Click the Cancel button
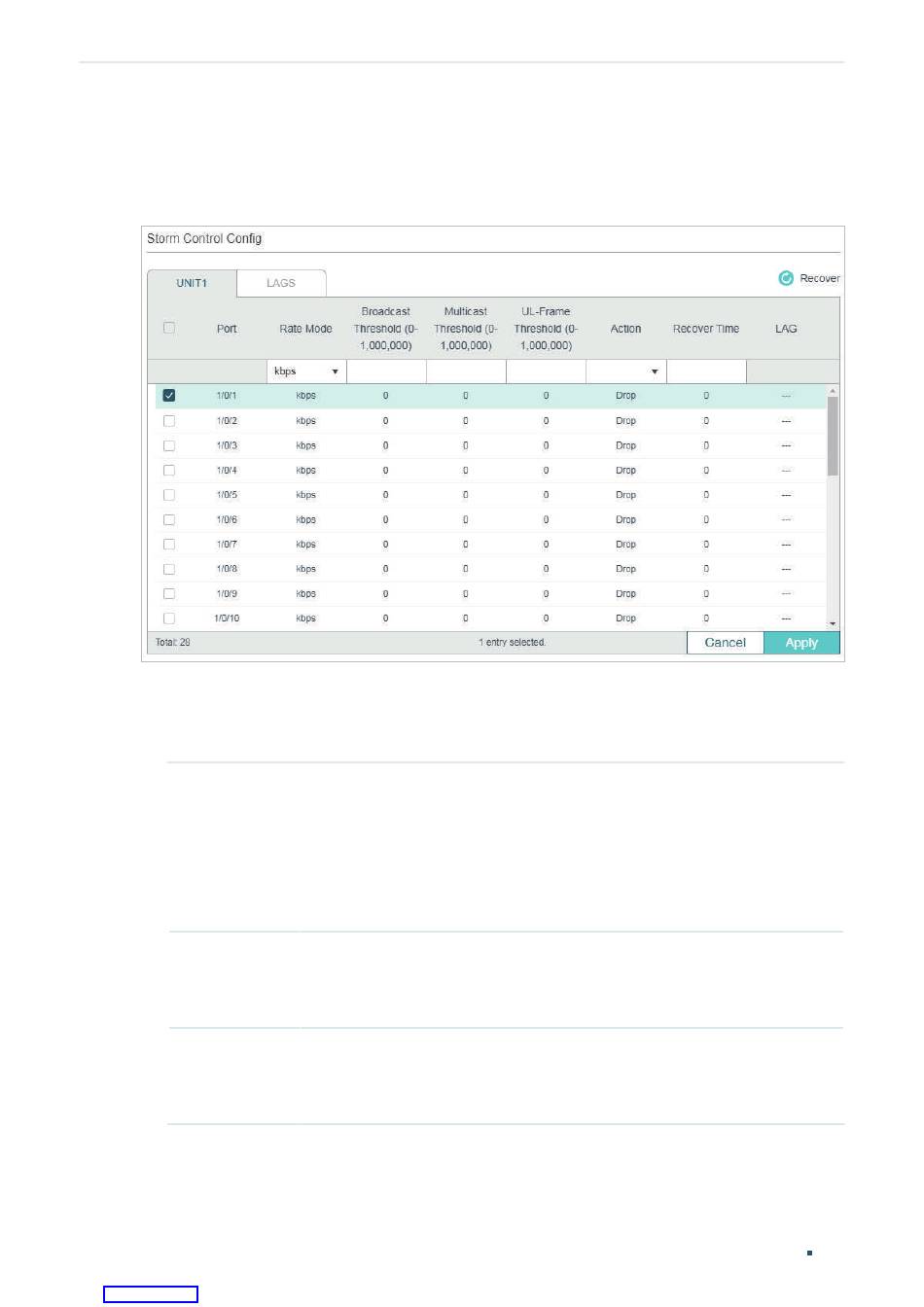This screenshot has width=924, height=1307. click(x=726, y=643)
